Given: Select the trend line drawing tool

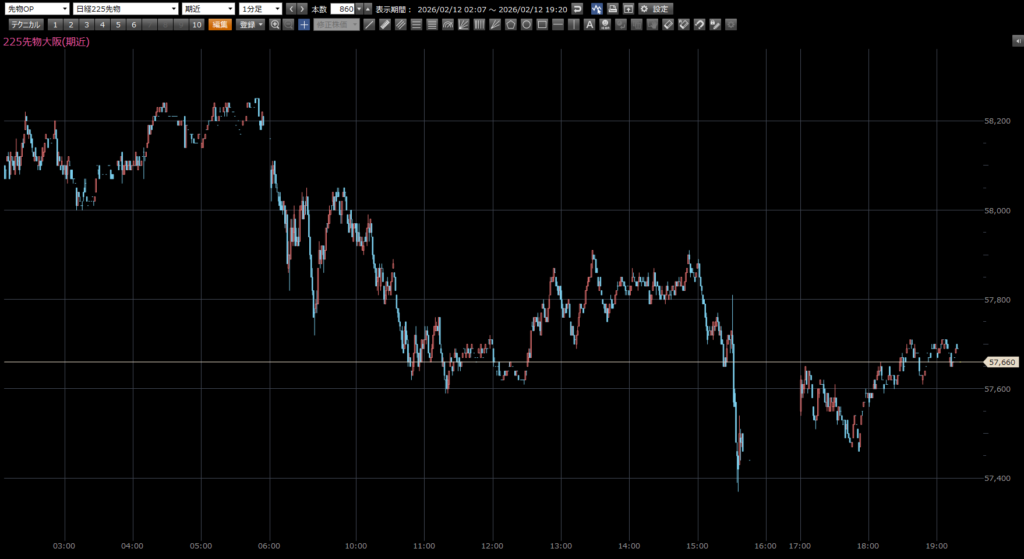Looking at the screenshot, I should coord(369,24).
